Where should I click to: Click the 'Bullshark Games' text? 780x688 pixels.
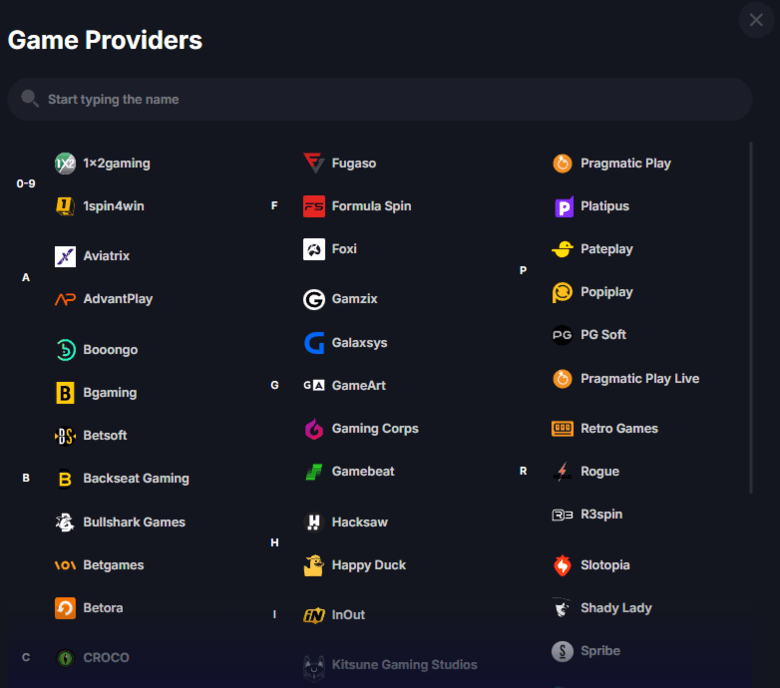134,522
